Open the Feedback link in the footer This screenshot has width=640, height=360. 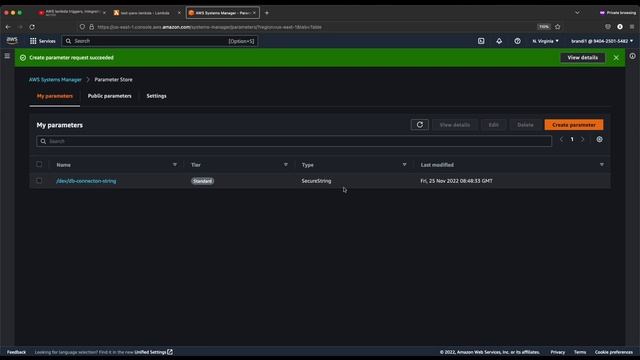16,352
